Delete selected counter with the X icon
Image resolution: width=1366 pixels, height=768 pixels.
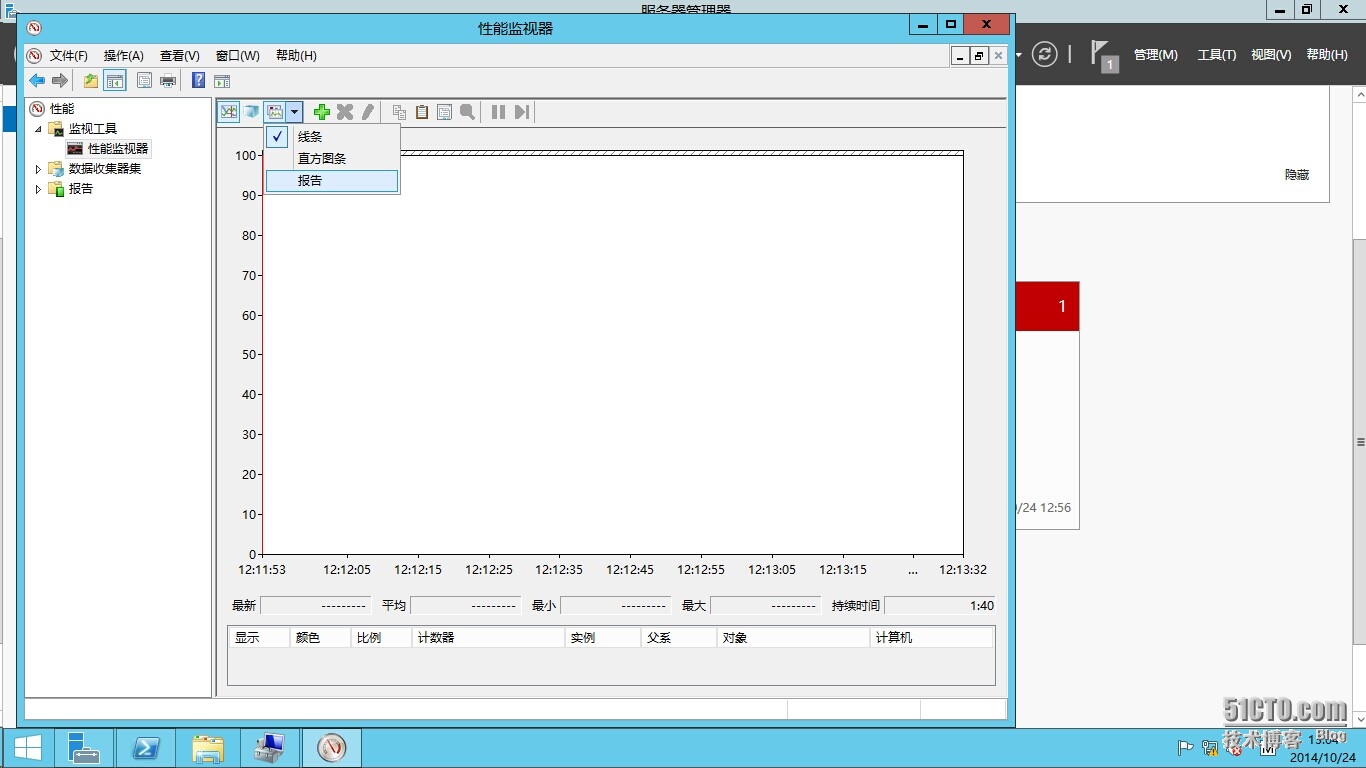click(345, 112)
